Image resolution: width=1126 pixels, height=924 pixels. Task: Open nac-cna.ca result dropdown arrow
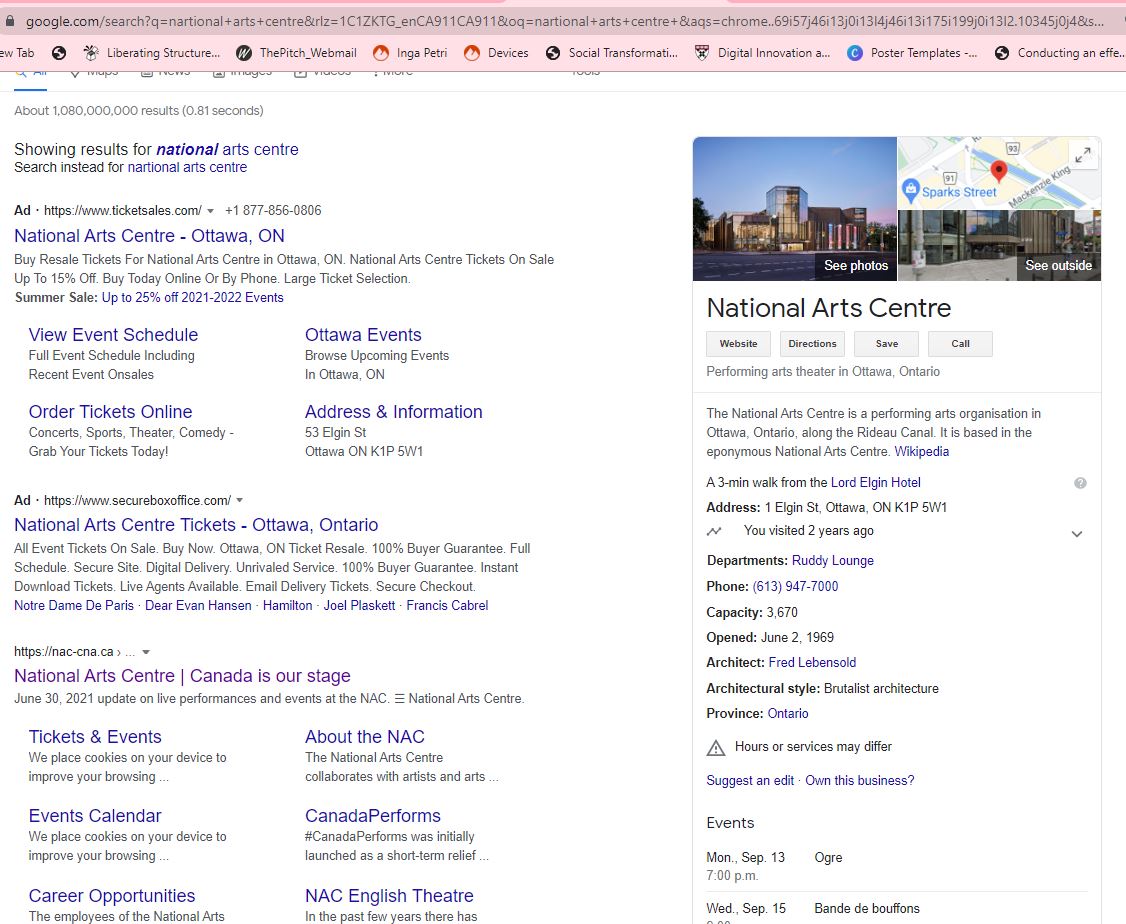pyautogui.click(x=146, y=652)
